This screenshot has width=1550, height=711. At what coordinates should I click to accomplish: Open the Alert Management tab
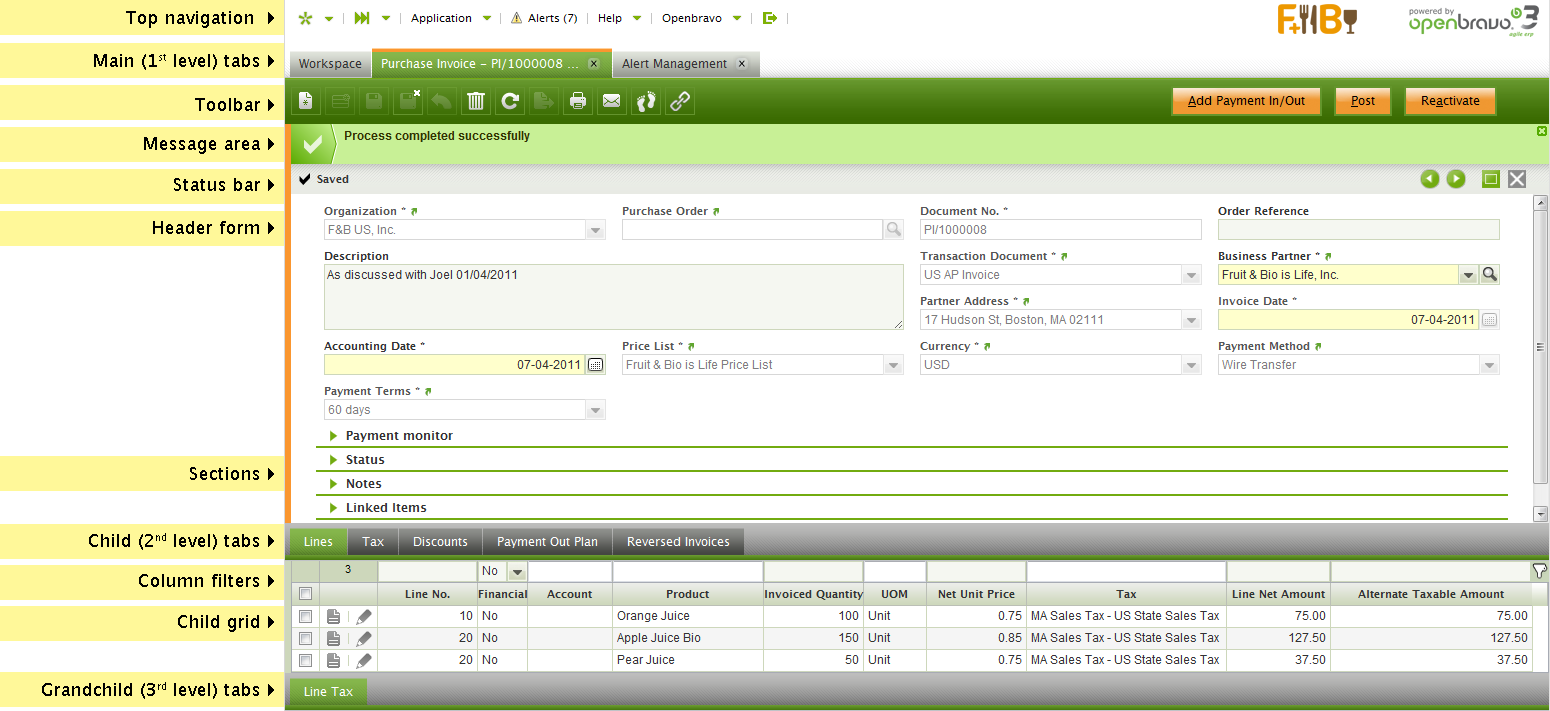674,64
